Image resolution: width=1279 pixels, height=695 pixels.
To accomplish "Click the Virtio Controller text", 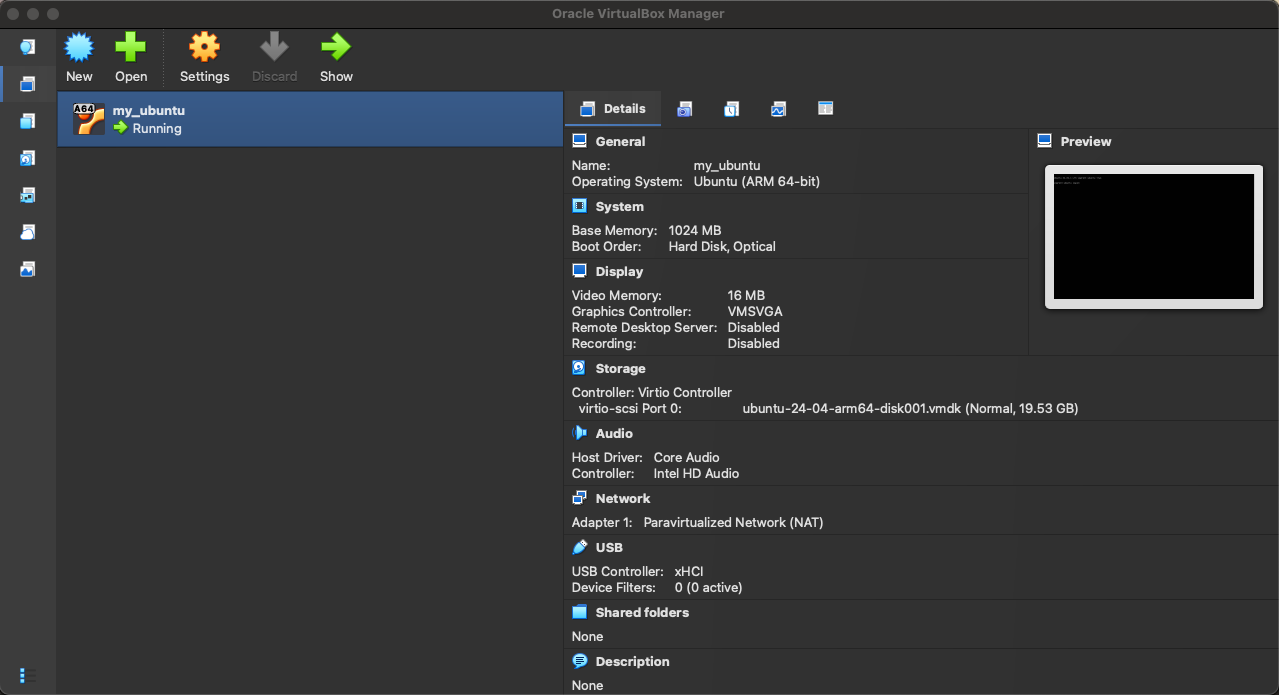I will click(683, 393).
